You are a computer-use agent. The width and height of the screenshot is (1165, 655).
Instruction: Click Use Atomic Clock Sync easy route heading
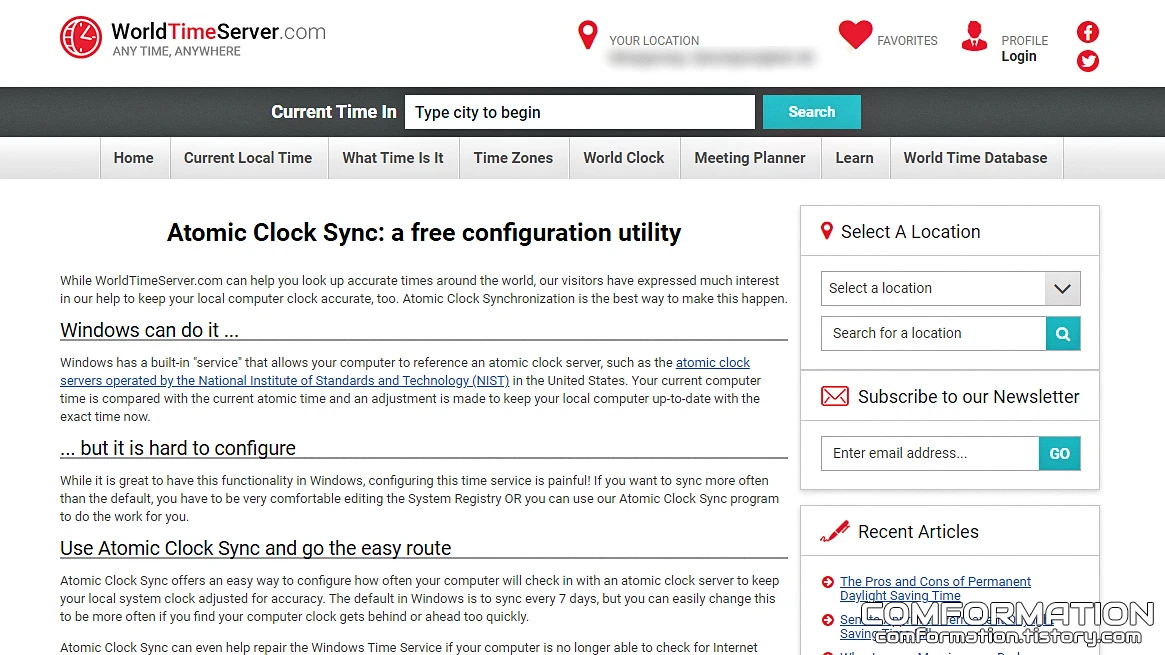256,548
